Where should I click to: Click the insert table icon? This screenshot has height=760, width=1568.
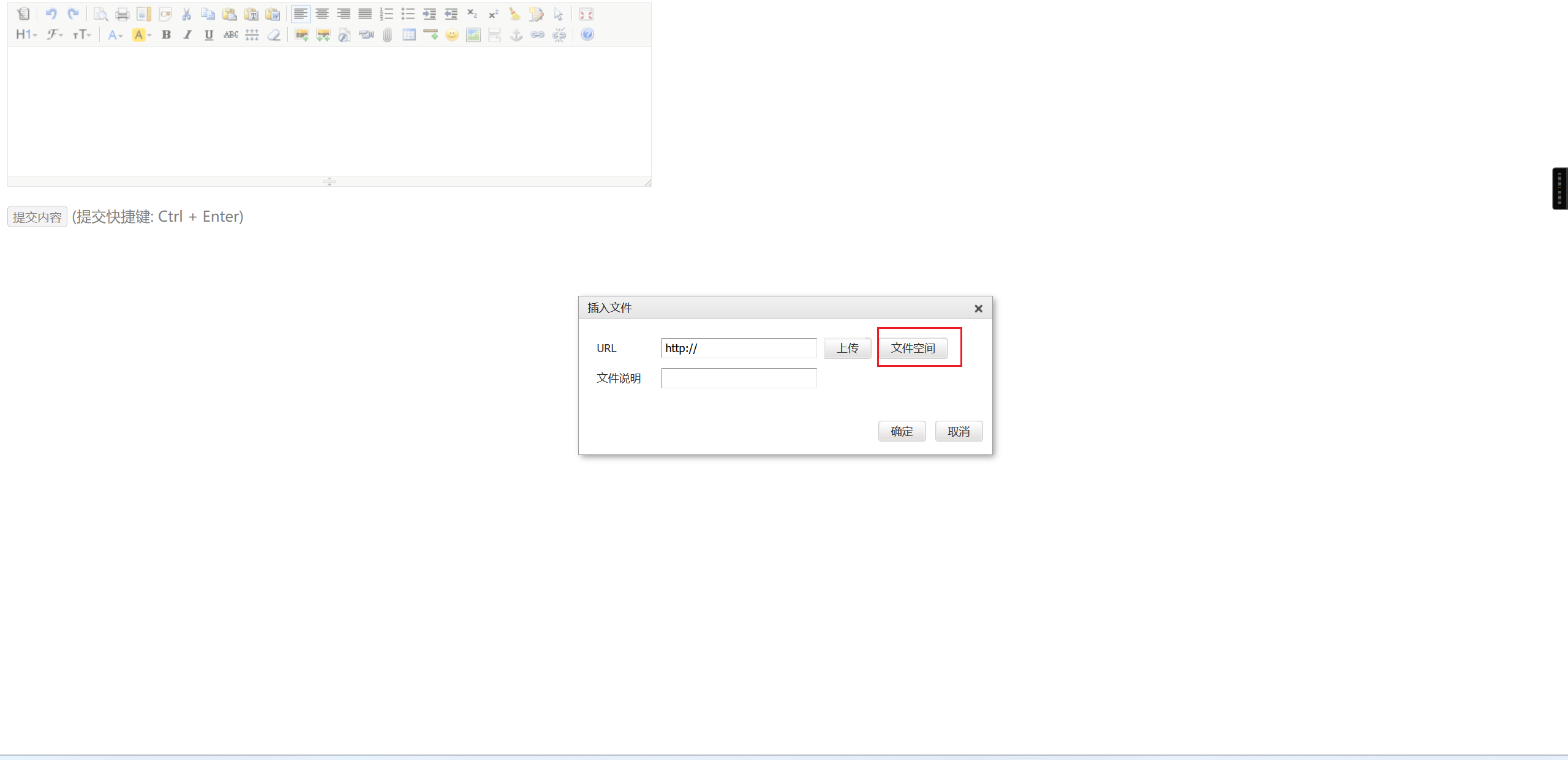click(409, 35)
